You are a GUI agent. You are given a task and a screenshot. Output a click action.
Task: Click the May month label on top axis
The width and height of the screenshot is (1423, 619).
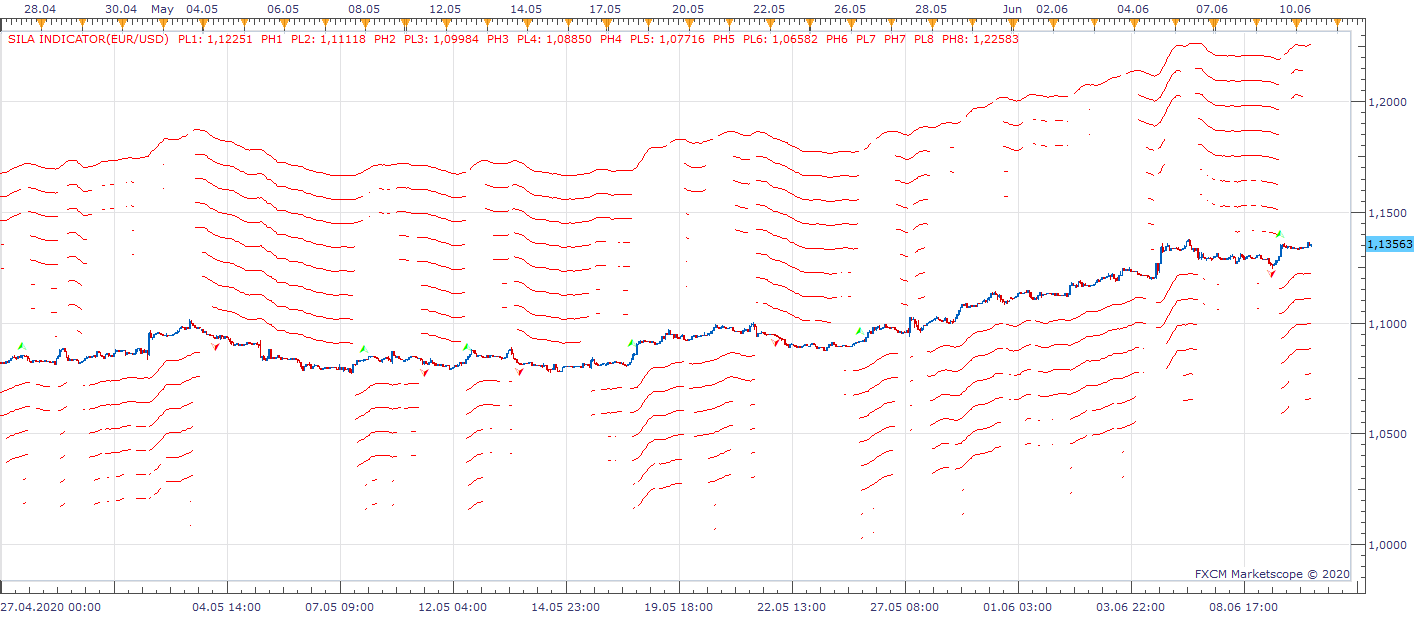point(162,8)
